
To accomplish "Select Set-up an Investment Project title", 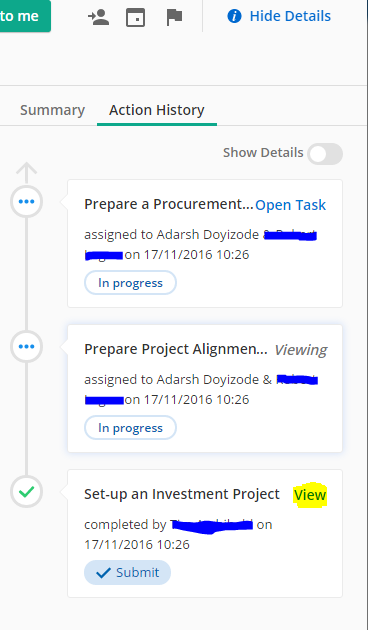I will [182, 494].
